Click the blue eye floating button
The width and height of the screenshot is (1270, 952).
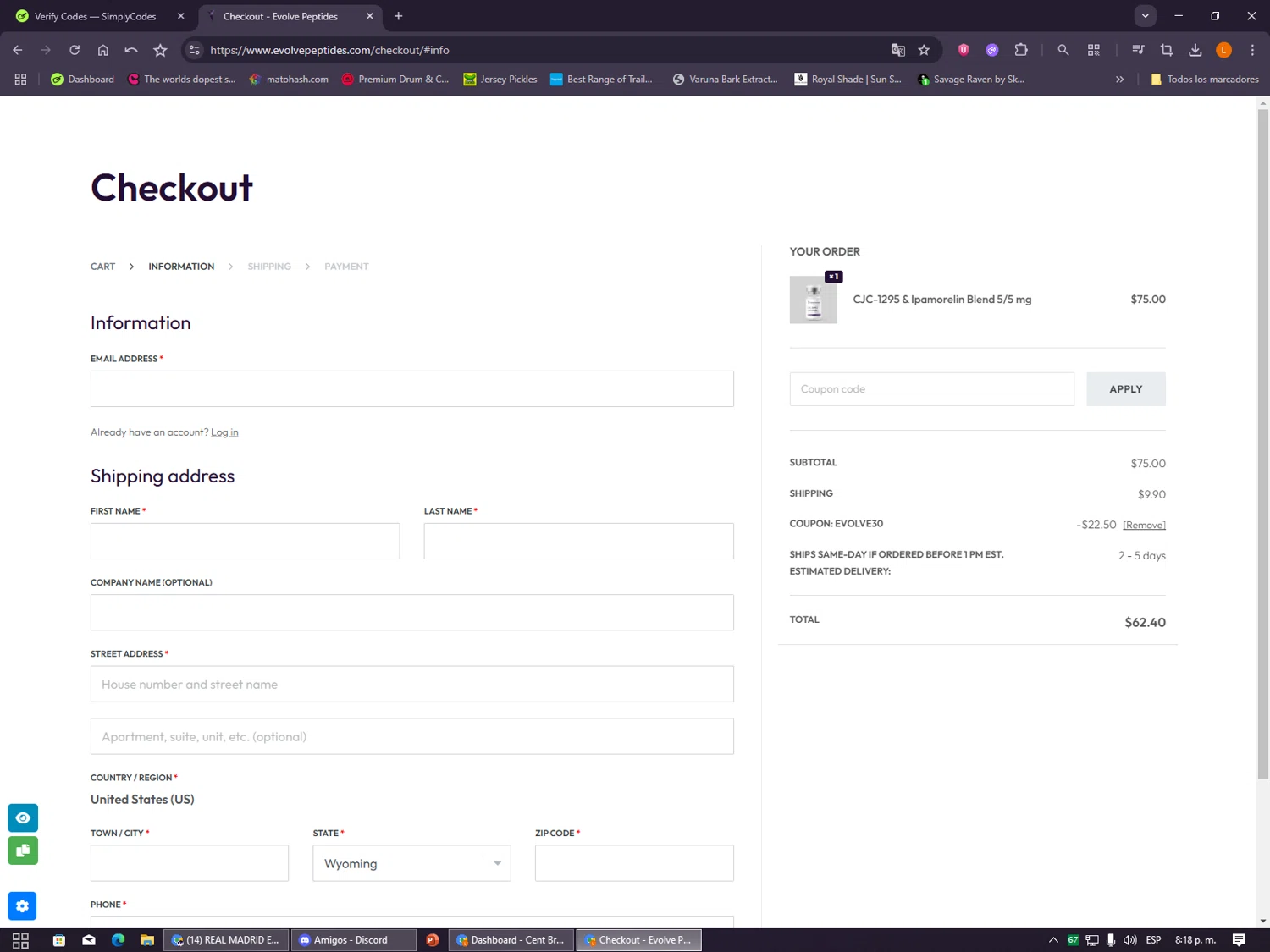[23, 818]
